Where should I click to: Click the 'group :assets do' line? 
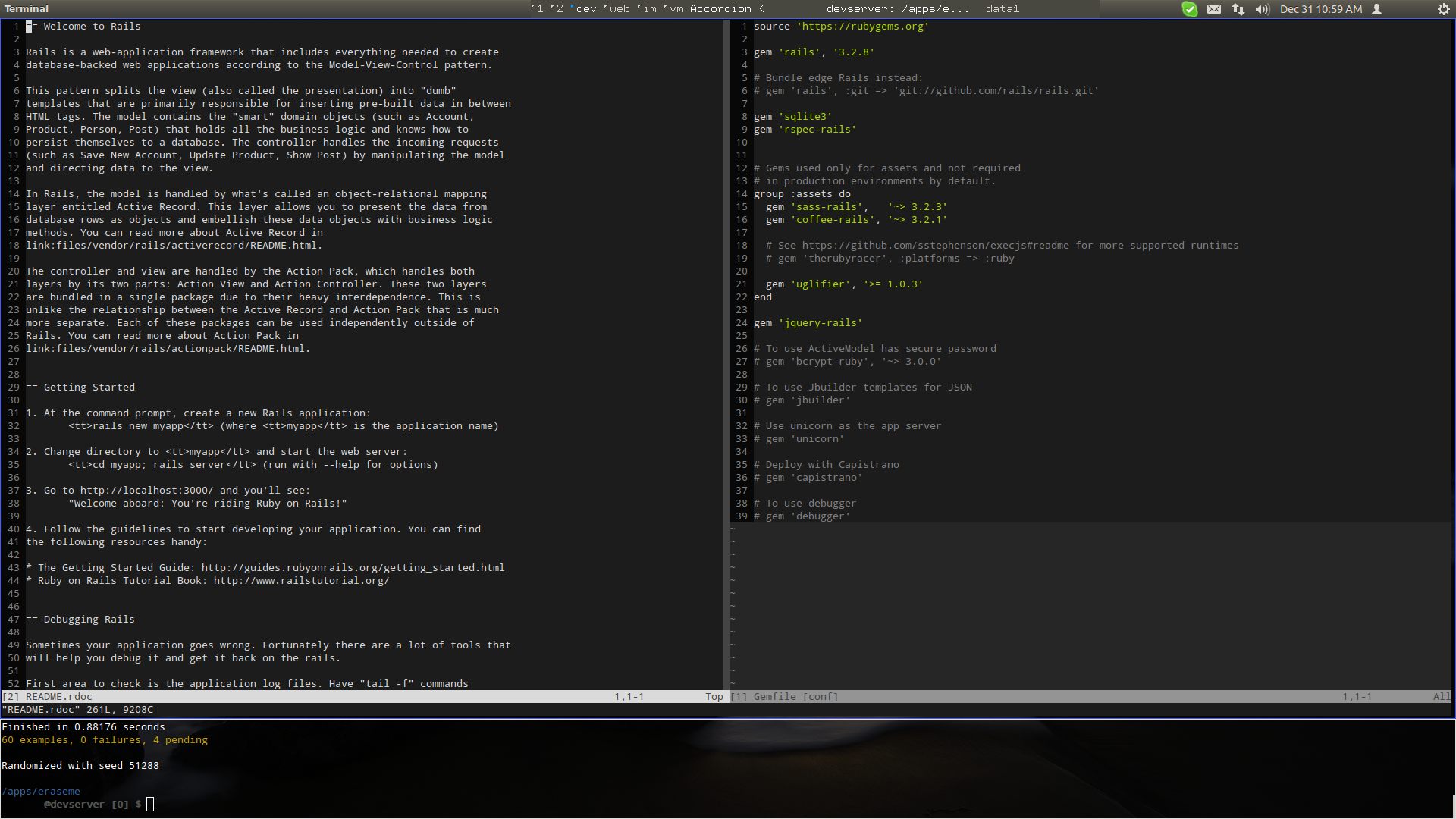click(x=802, y=194)
